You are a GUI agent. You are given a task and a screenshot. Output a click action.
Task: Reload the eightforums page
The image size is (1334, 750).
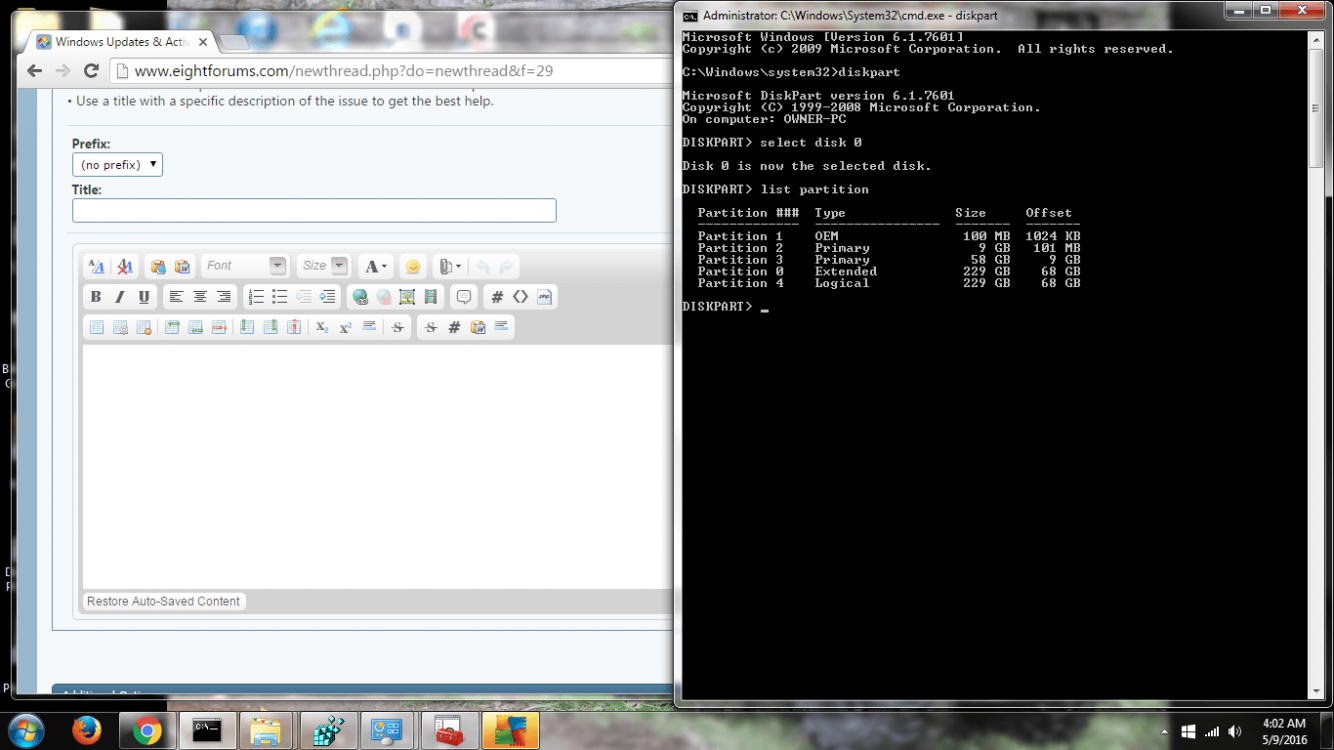click(91, 71)
